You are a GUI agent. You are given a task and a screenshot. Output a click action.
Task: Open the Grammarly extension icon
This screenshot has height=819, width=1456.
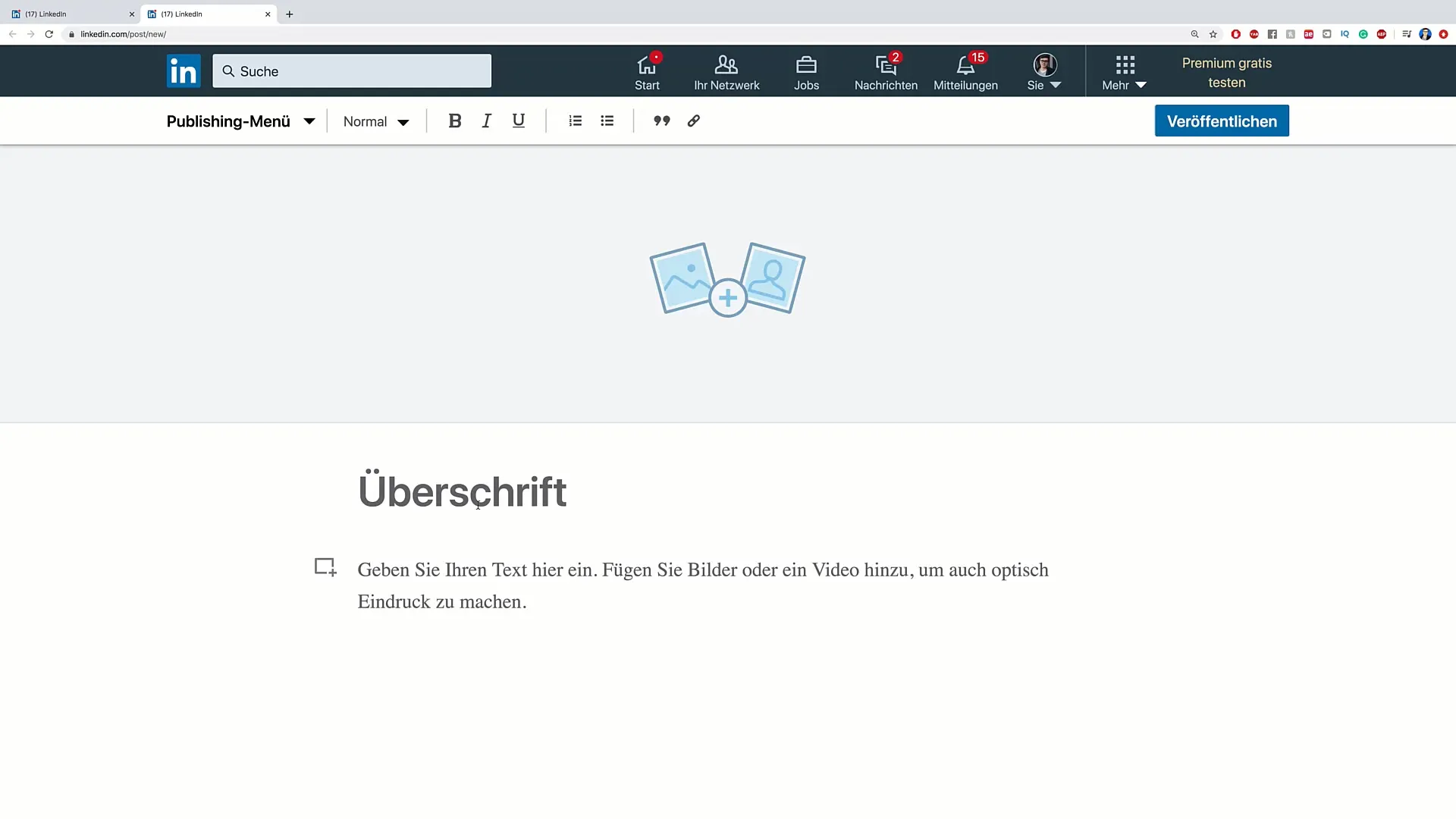point(1363,34)
